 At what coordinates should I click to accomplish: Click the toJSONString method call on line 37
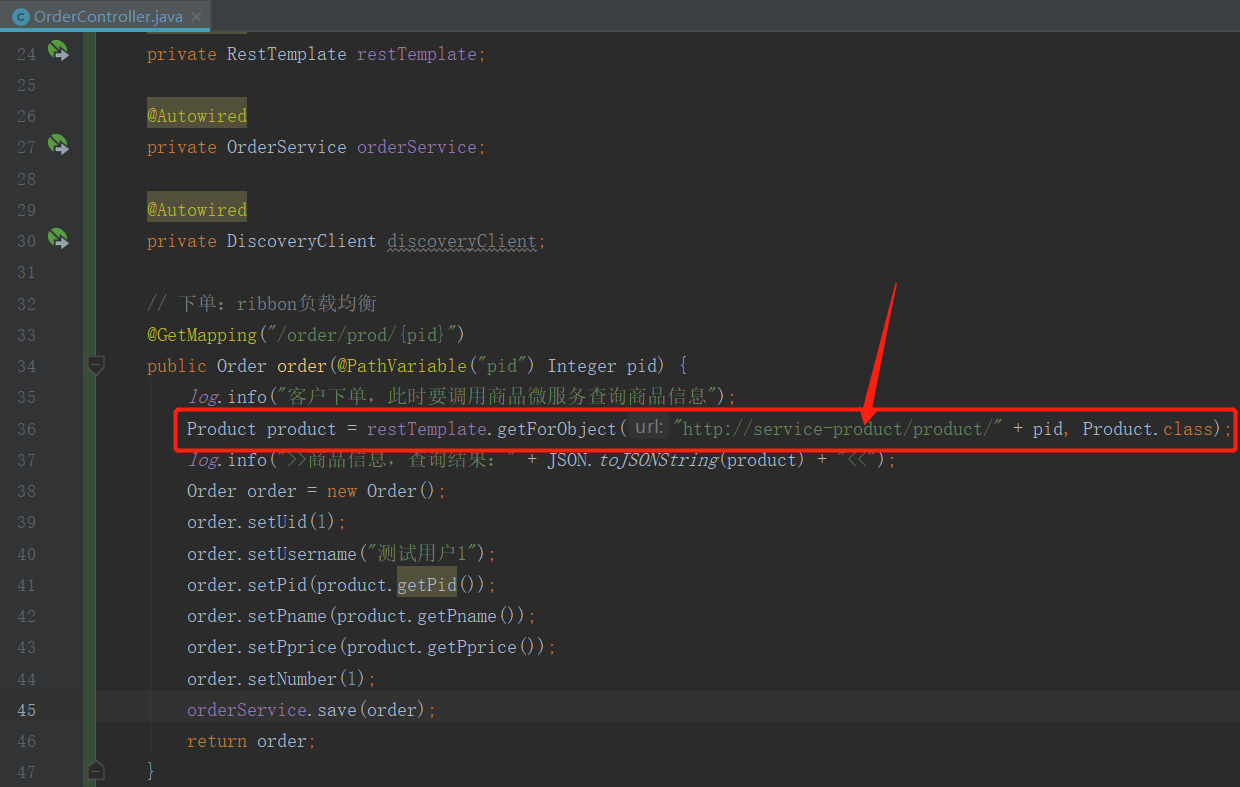click(659, 460)
